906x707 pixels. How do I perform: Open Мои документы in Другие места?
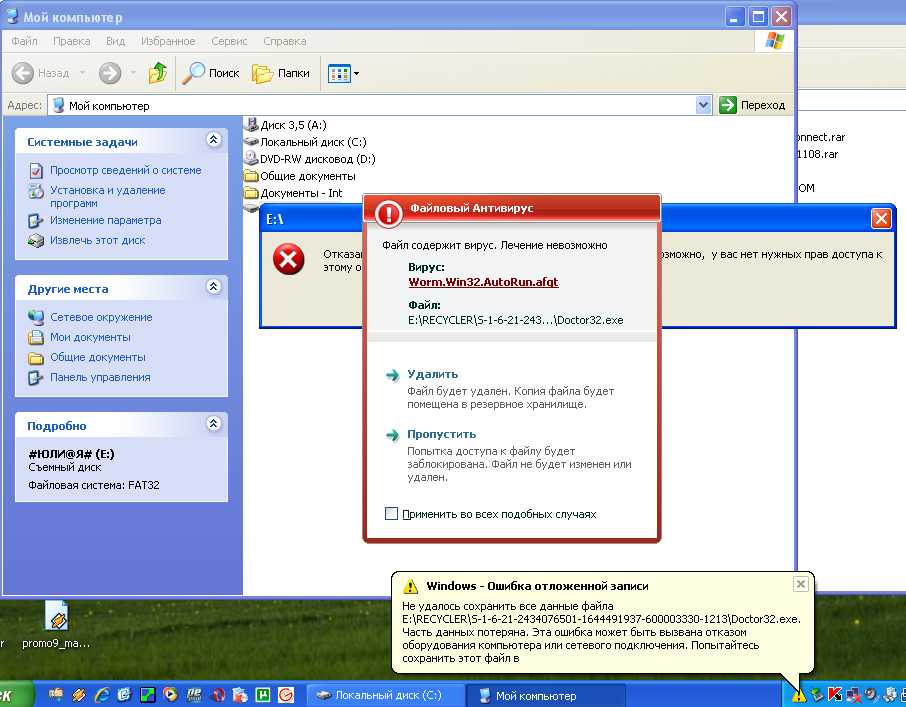click(x=90, y=337)
